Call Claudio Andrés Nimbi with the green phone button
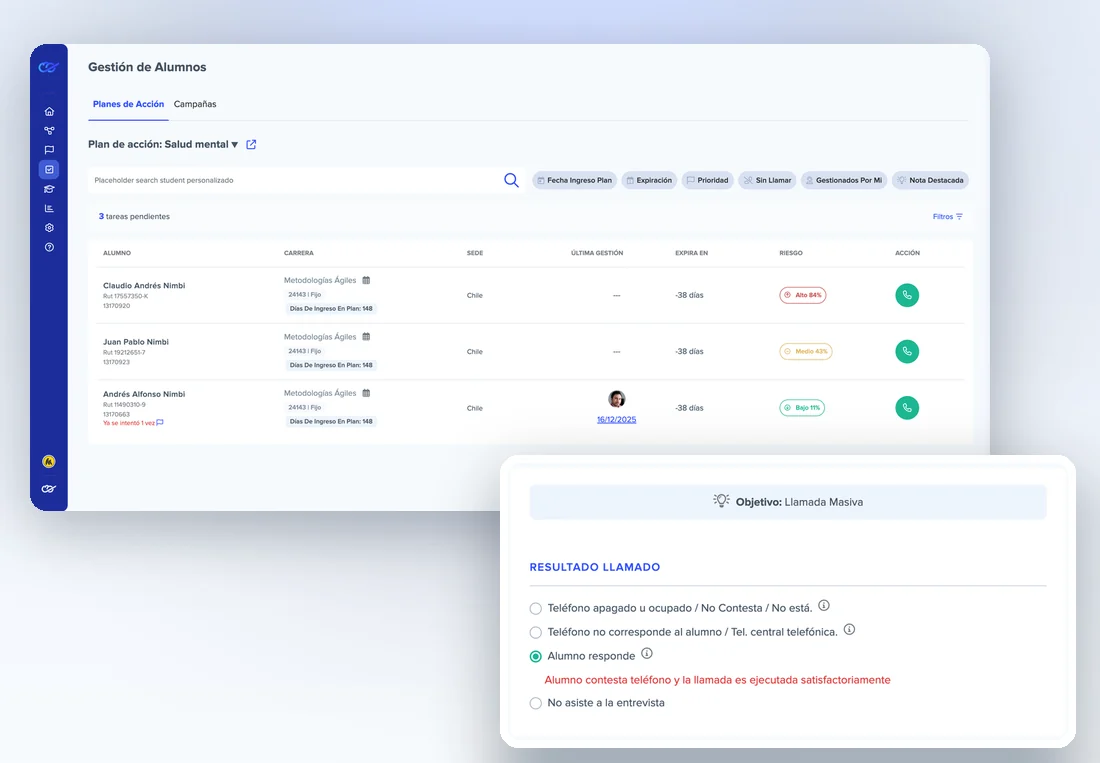 [907, 295]
